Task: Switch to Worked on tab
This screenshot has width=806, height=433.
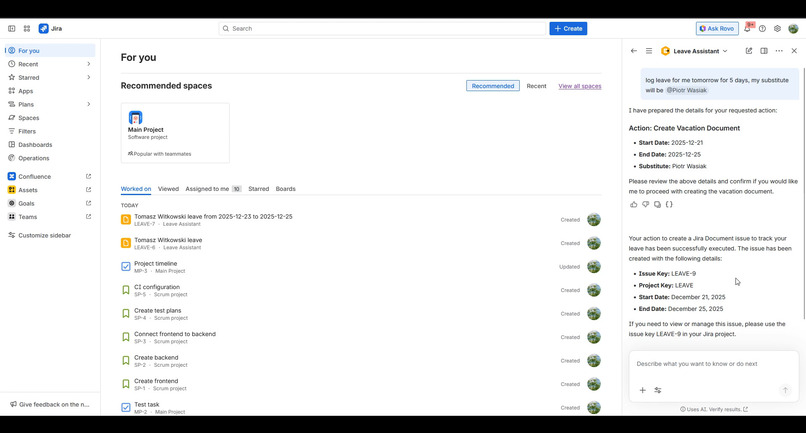Action: (136, 189)
